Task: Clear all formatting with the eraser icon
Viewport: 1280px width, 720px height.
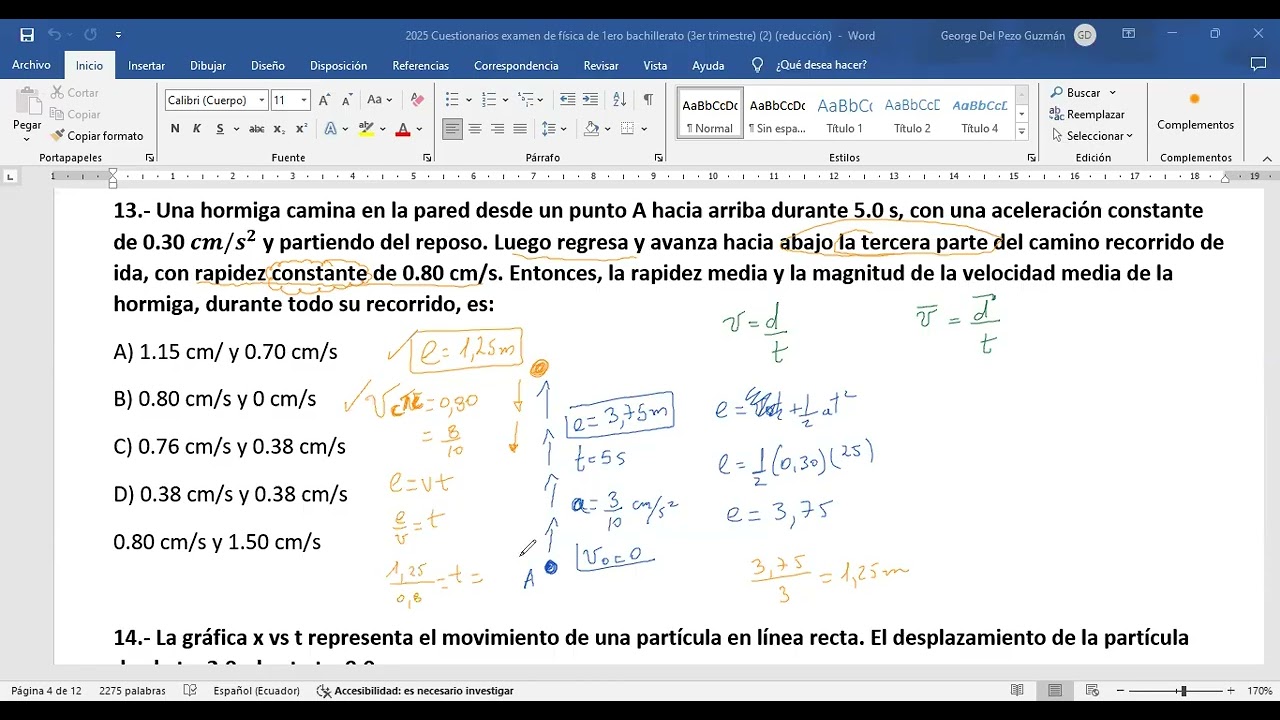Action: (418, 100)
